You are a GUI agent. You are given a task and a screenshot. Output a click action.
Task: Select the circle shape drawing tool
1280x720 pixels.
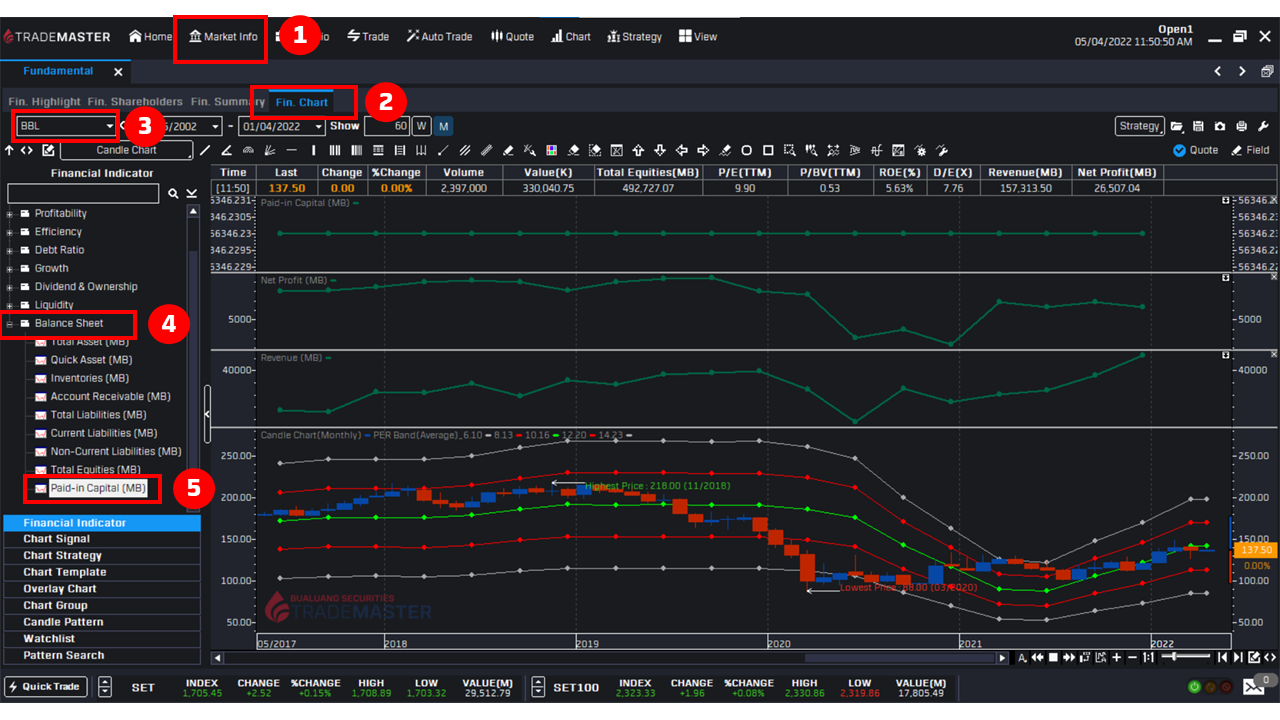746,151
